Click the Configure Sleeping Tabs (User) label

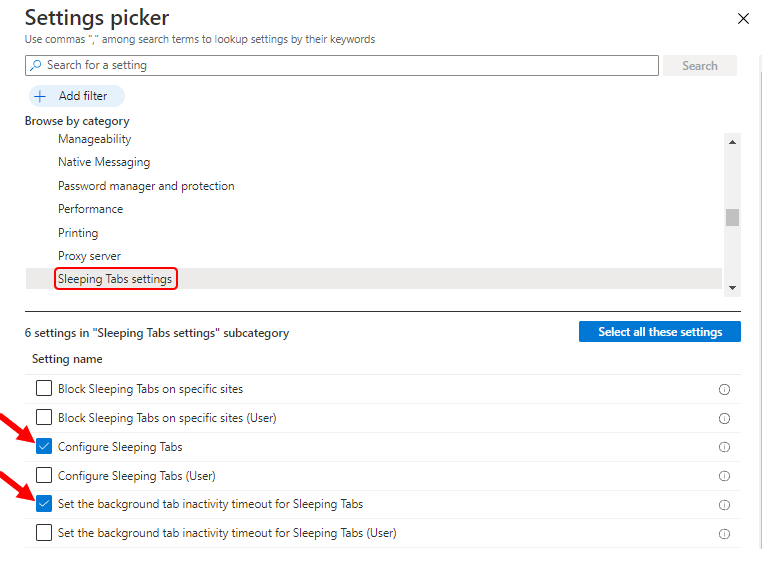(x=137, y=476)
